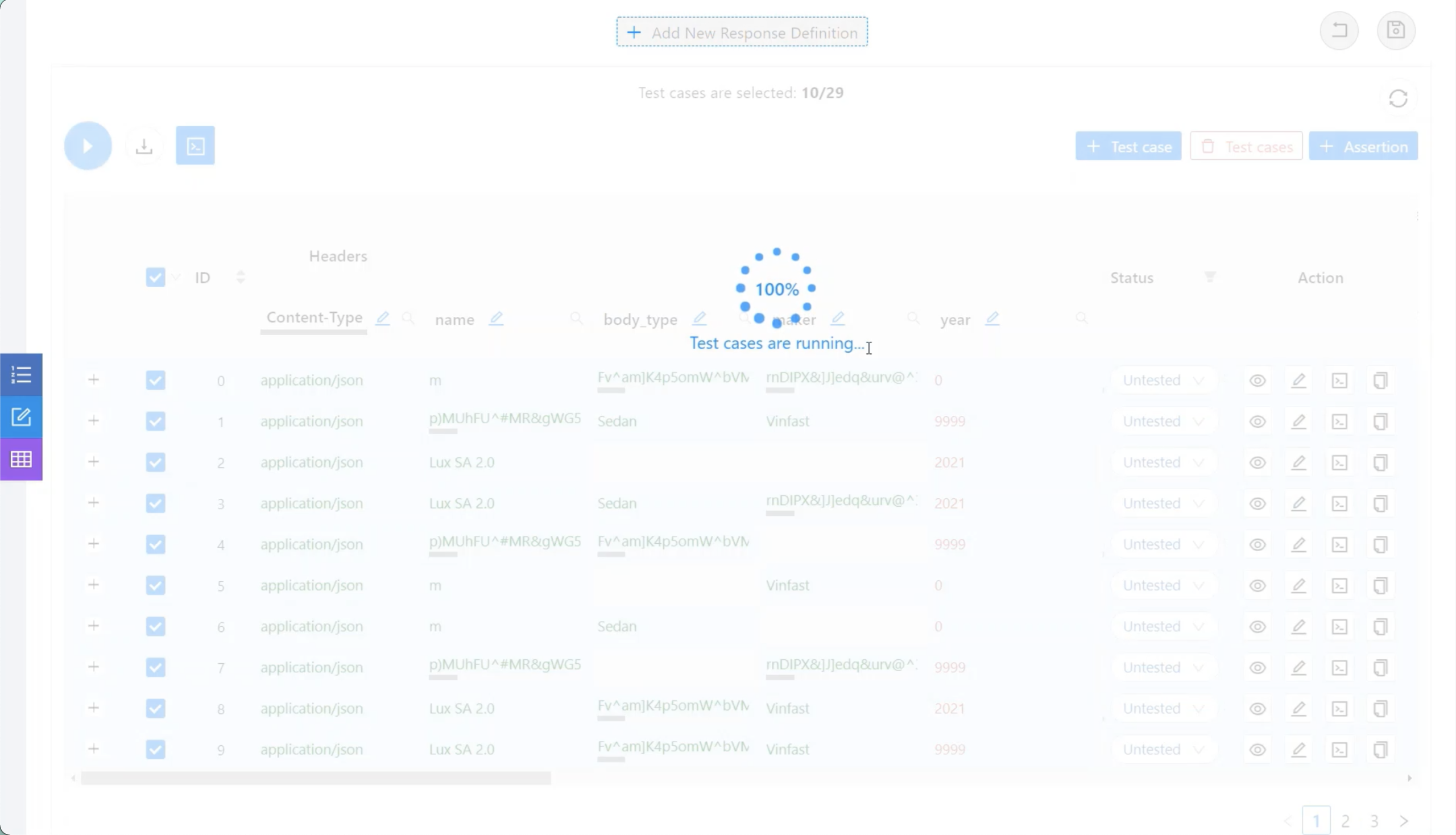Open the Untested status dropdown for row 1
The height and width of the screenshot is (835, 1456).
coord(1163,421)
